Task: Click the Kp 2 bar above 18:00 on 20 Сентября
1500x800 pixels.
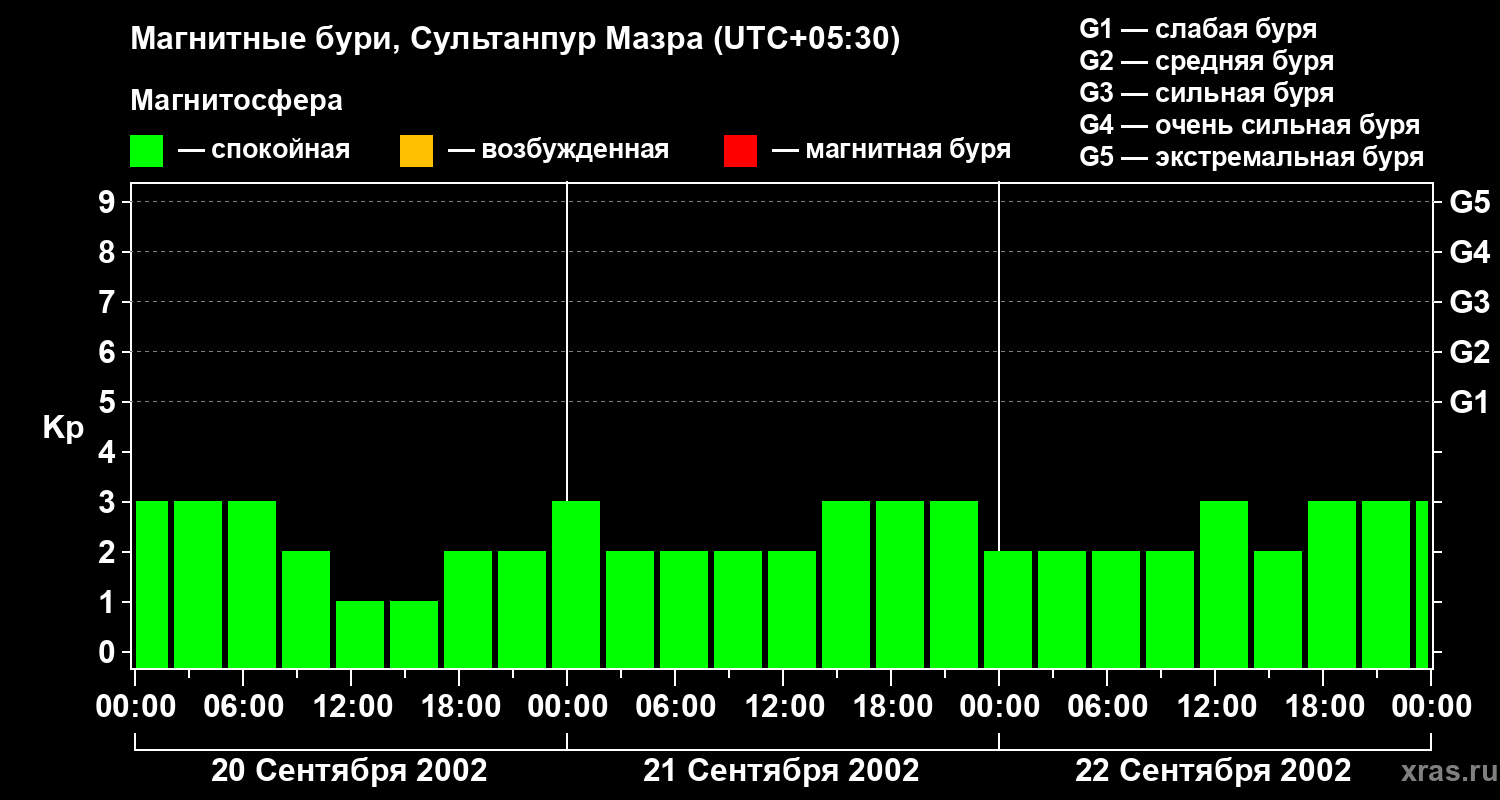Action: [x=468, y=609]
